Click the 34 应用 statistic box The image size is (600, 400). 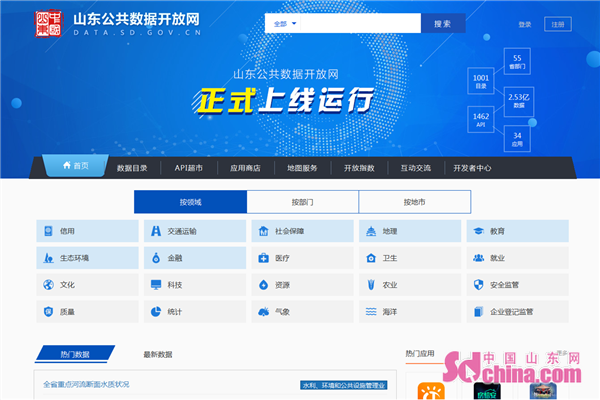(x=517, y=139)
